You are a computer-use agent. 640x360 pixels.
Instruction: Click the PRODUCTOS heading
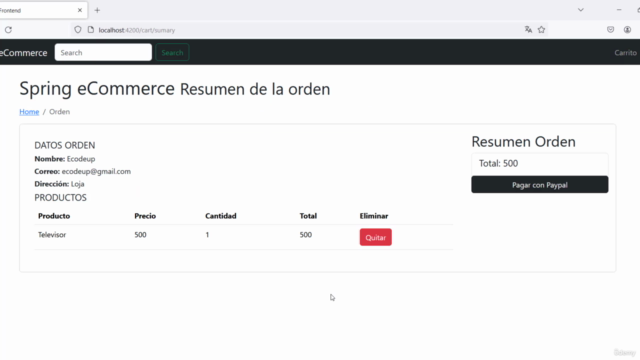click(x=60, y=198)
